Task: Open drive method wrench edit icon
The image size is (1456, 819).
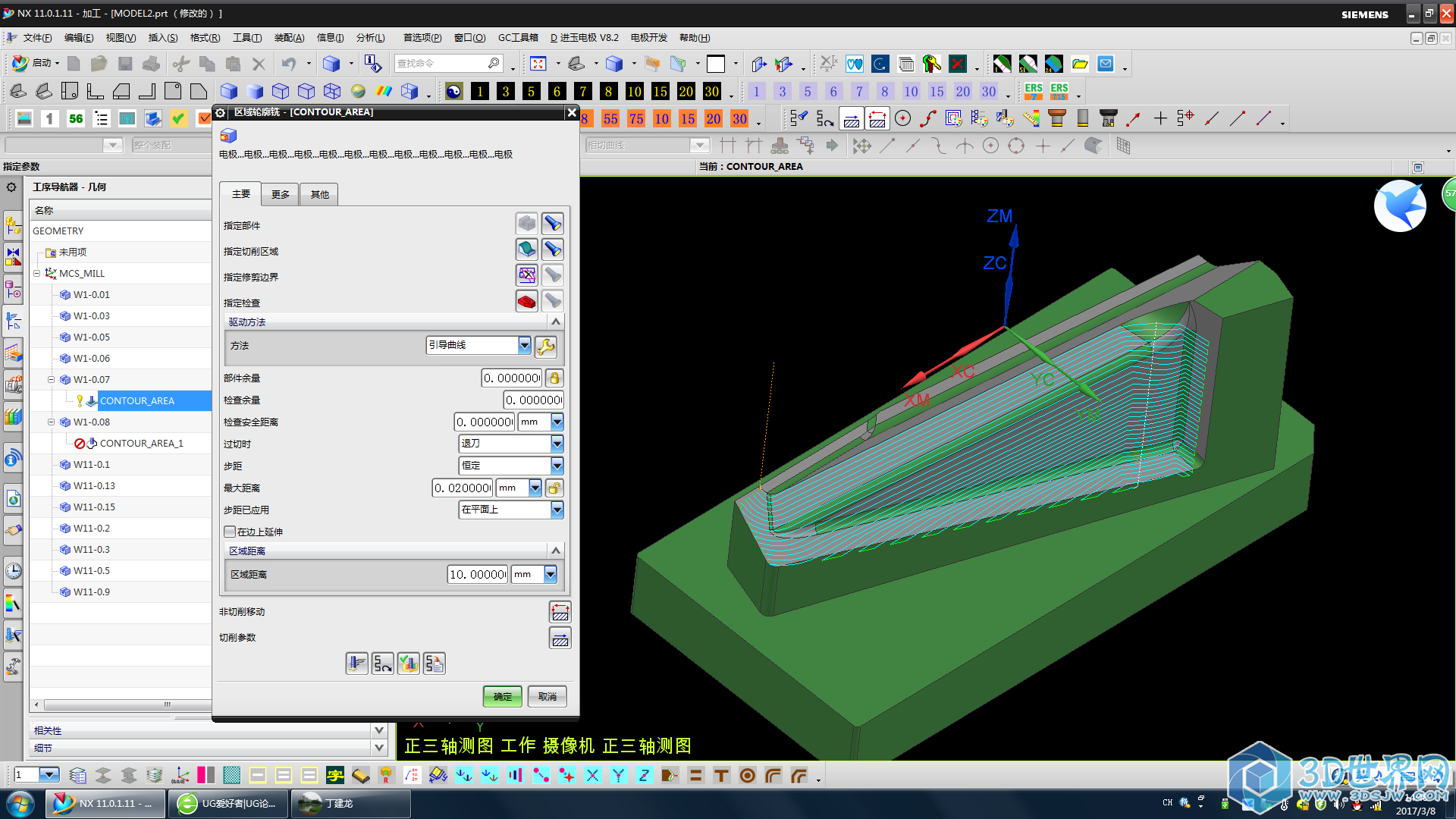Action: click(x=545, y=347)
